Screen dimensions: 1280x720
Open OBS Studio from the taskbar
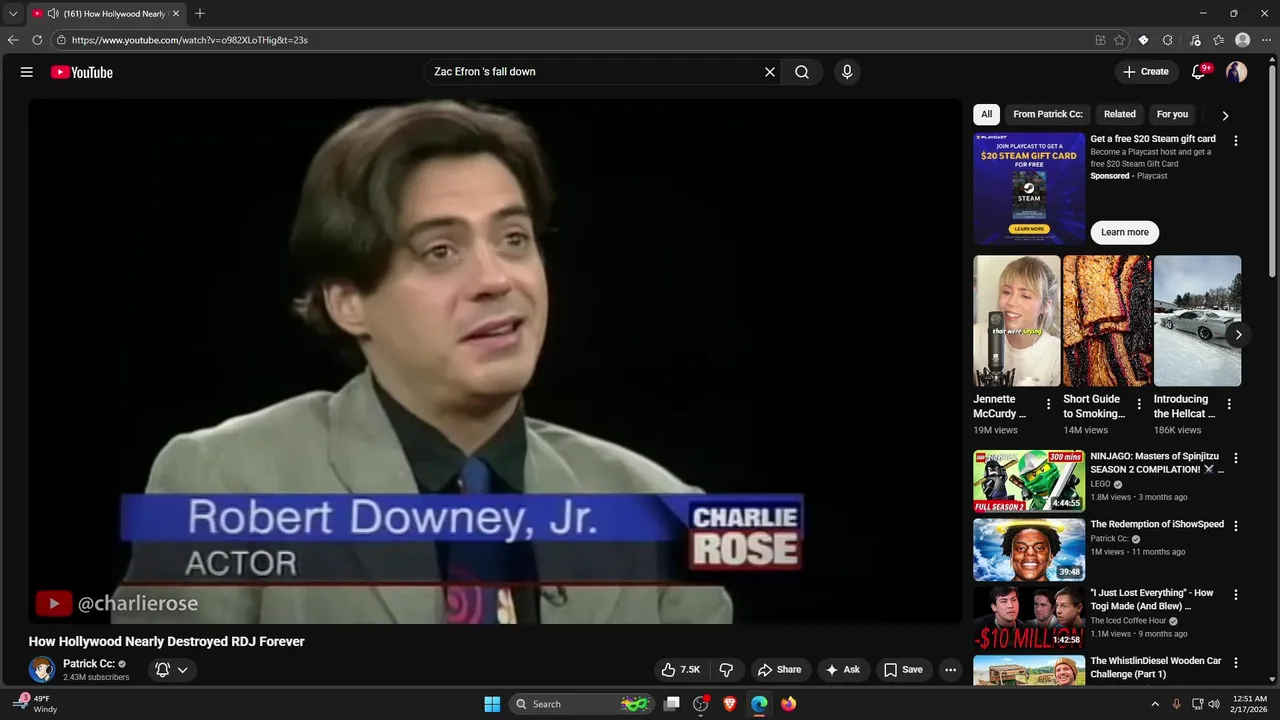(x=701, y=704)
